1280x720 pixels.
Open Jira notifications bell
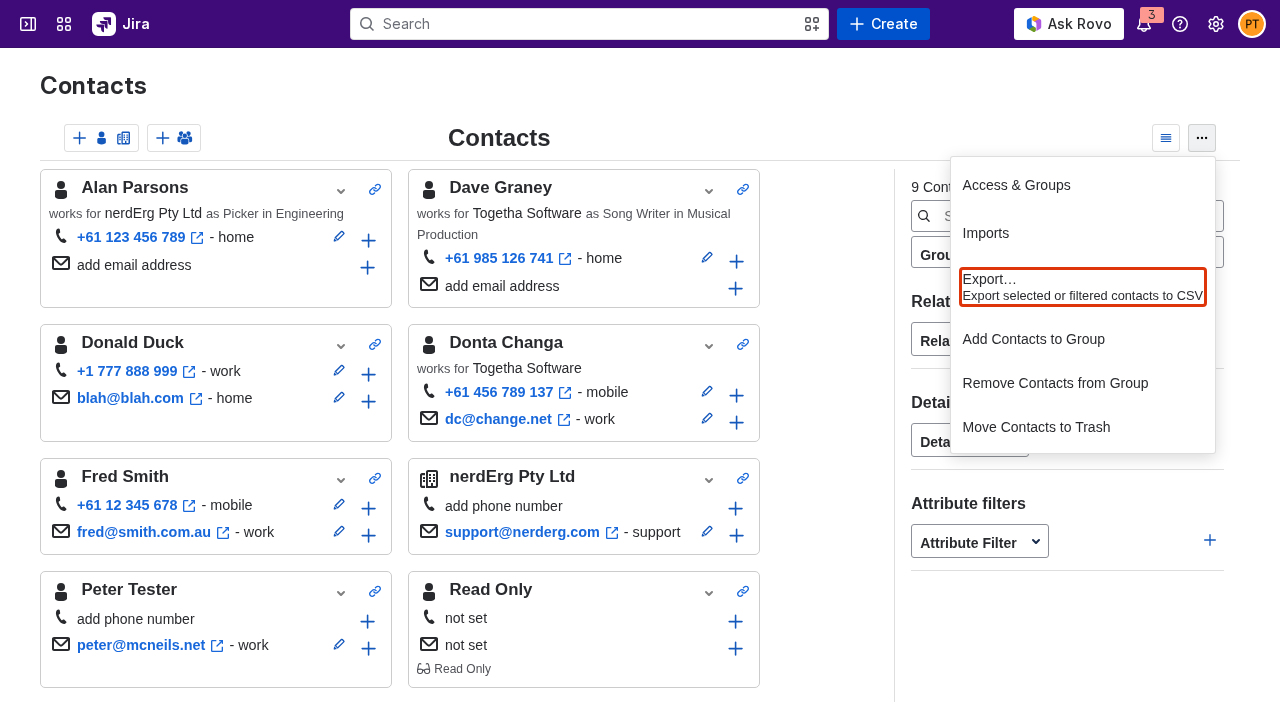1144,24
